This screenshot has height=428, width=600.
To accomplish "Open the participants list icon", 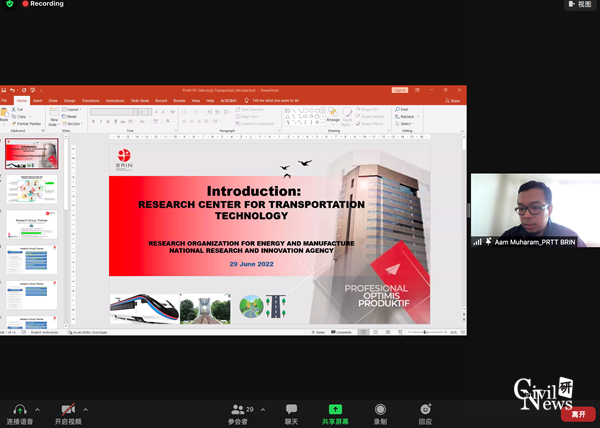I will pos(237,410).
